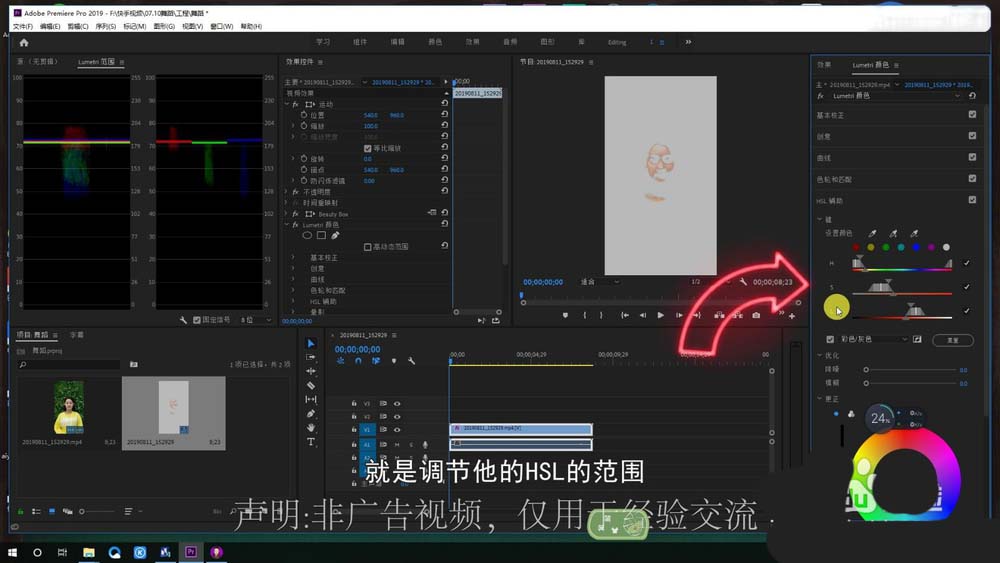This screenshot has height=563, width=1000.
Task: Open the Sequence menu
Action: [106, 26]
